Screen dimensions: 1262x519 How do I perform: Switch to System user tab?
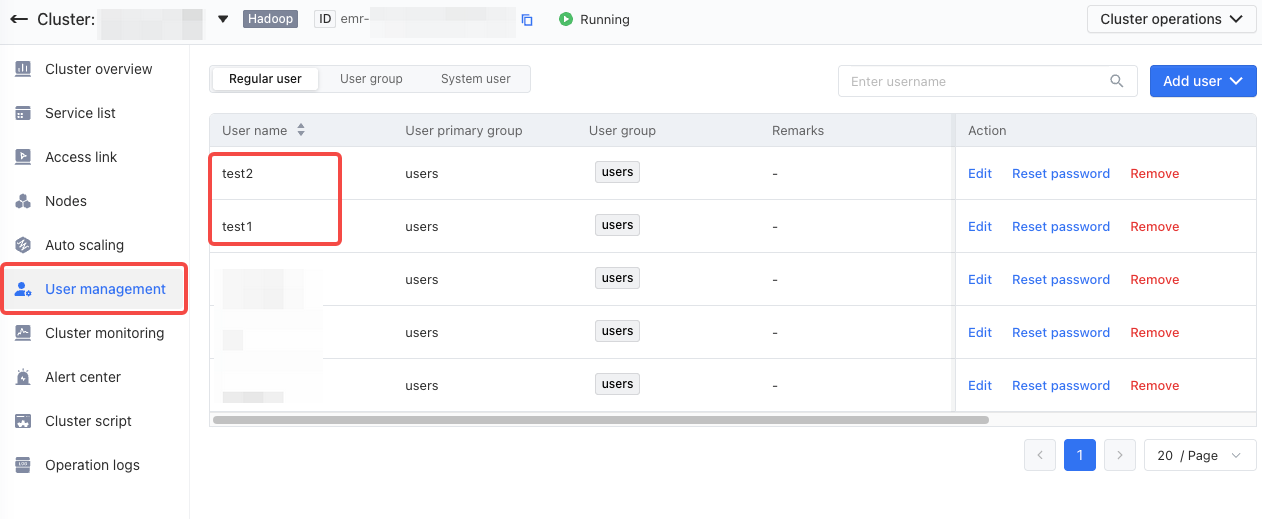click(x=476, y=79)
